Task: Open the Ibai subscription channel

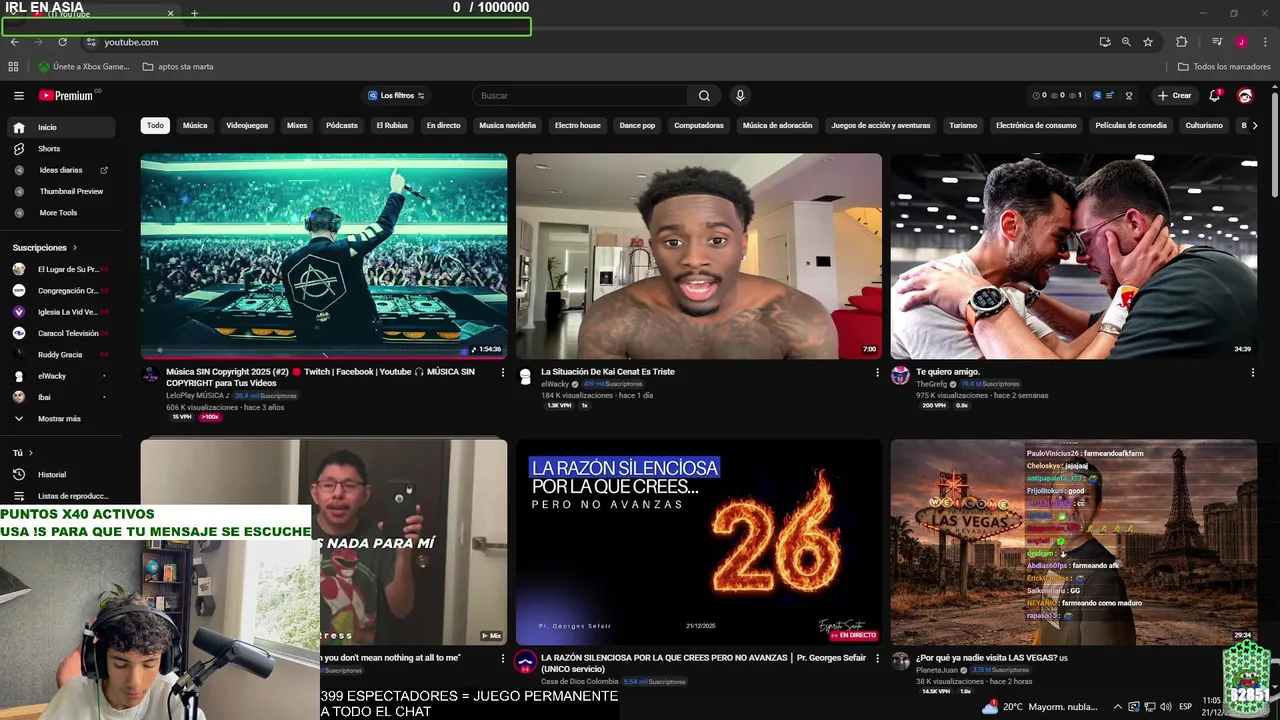Action: click(61, 397)
